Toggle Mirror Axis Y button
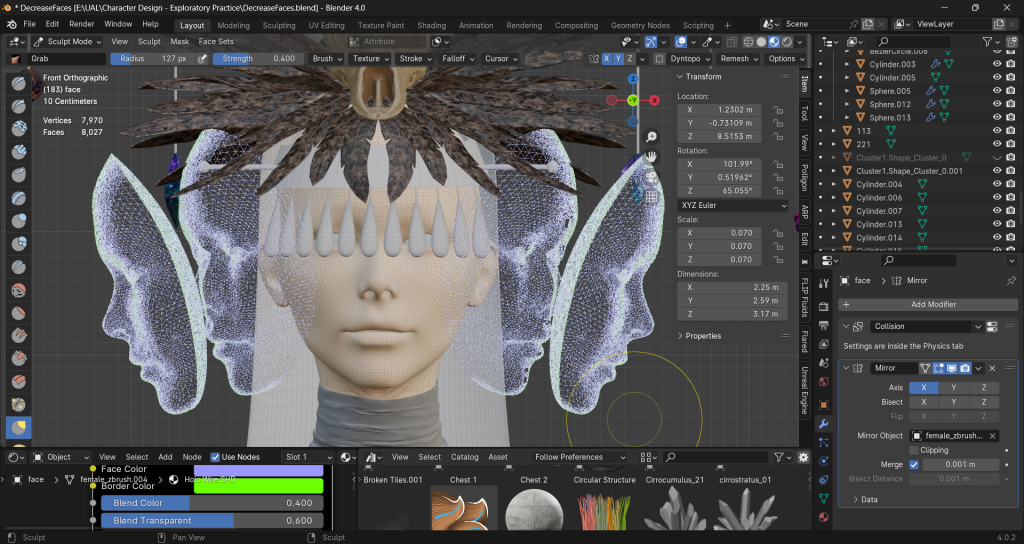1024x544 pixels. pyautogui.click(x=953, y=387)
